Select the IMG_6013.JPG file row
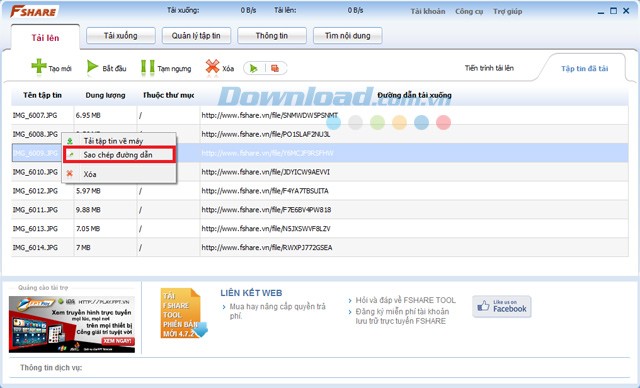Viewport: 640px width, 388px height. click(x=320, y=228)
